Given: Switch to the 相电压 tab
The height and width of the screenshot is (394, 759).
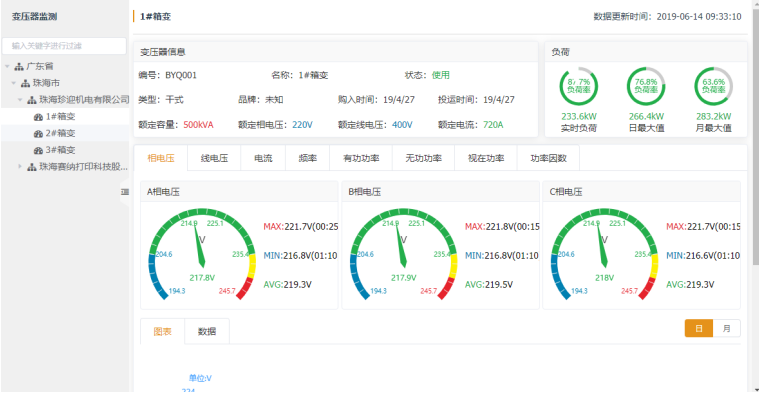Looking at the screenshot, I should point(161,158).
